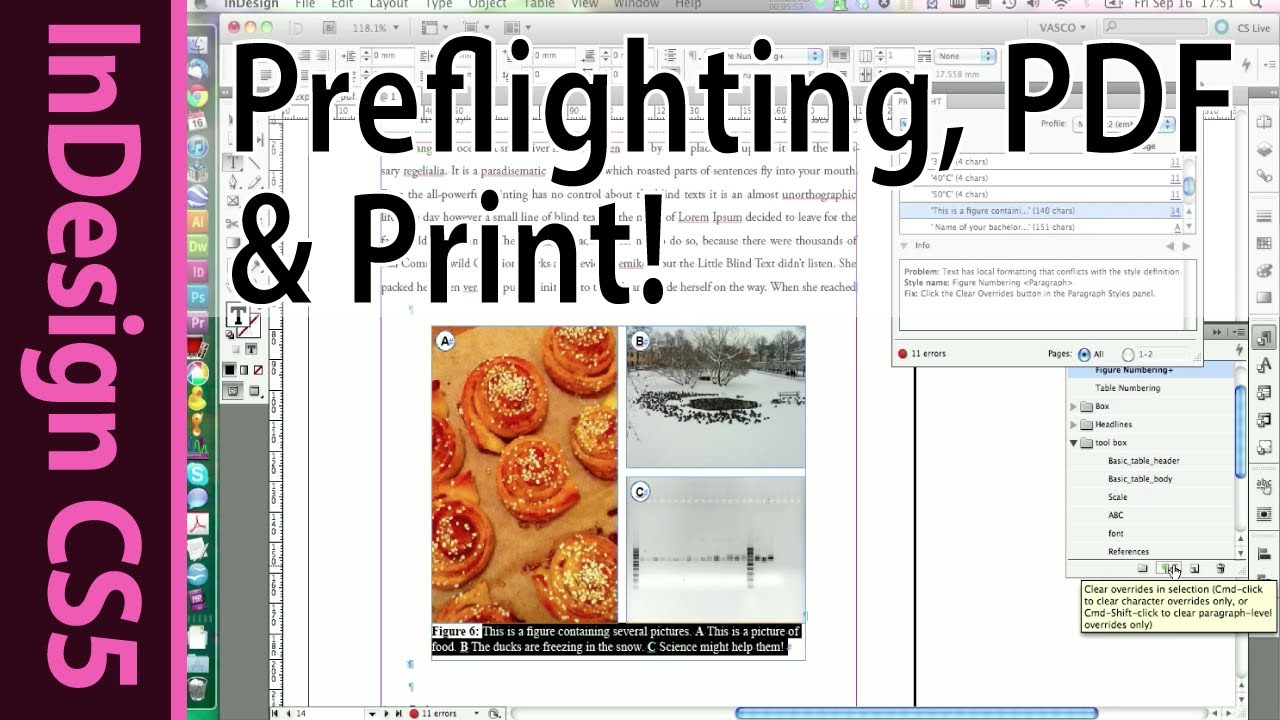Image resolution: width=1280 pixels, height=720 pixels.
Task: Open the File menu
Action: pyautogui.click(x=304, y=5)
